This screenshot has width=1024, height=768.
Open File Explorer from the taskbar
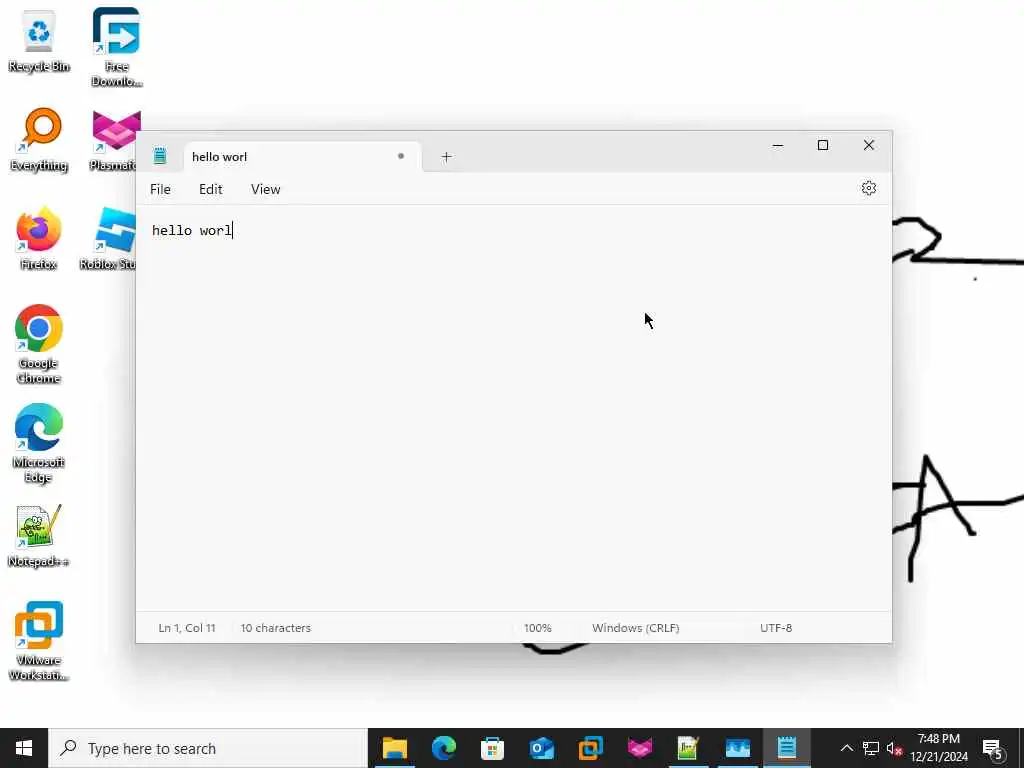pyautogui.click(x=394, y=748)
